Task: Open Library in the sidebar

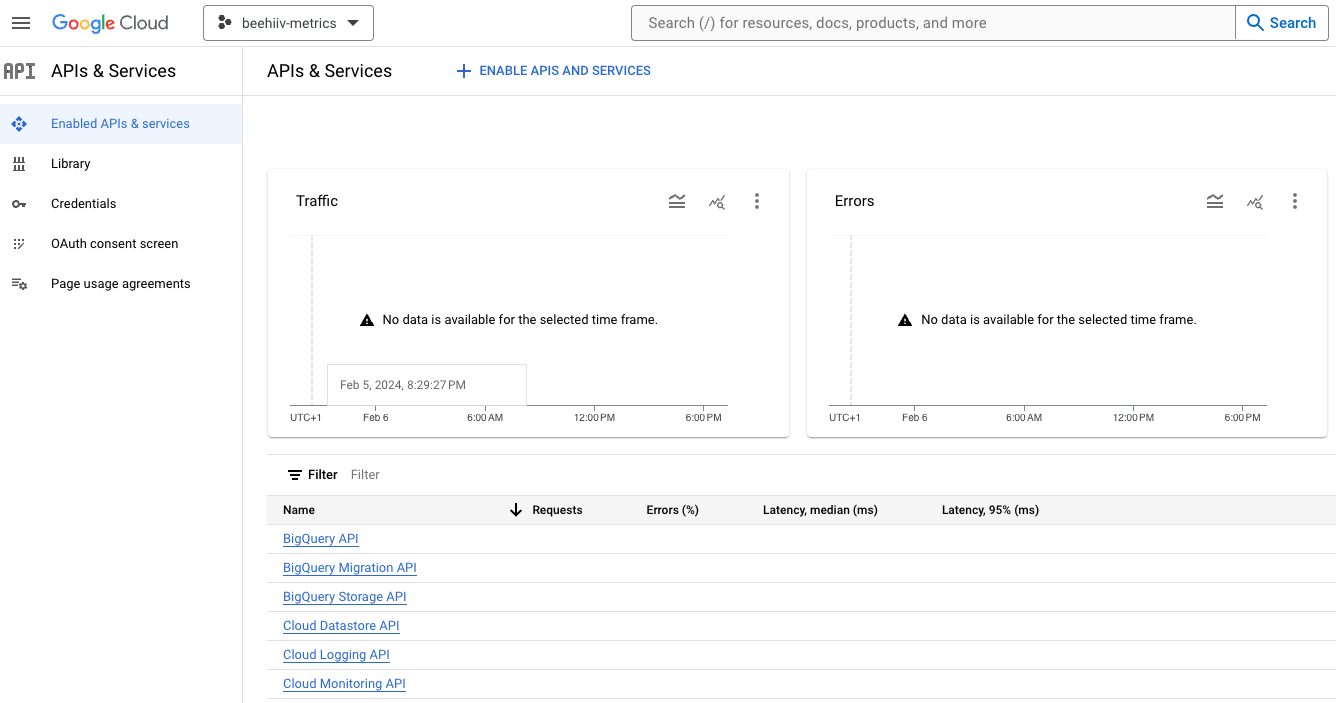Action: tap(121, 164)
